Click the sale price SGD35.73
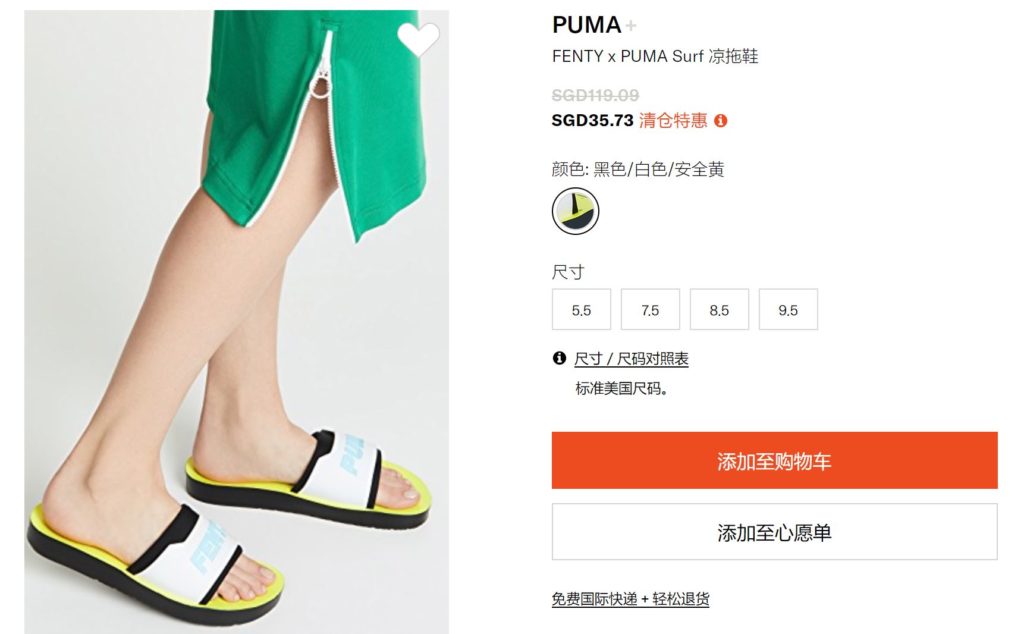Viewport: 1024px width, 634px height. click(x=592, y=121)
